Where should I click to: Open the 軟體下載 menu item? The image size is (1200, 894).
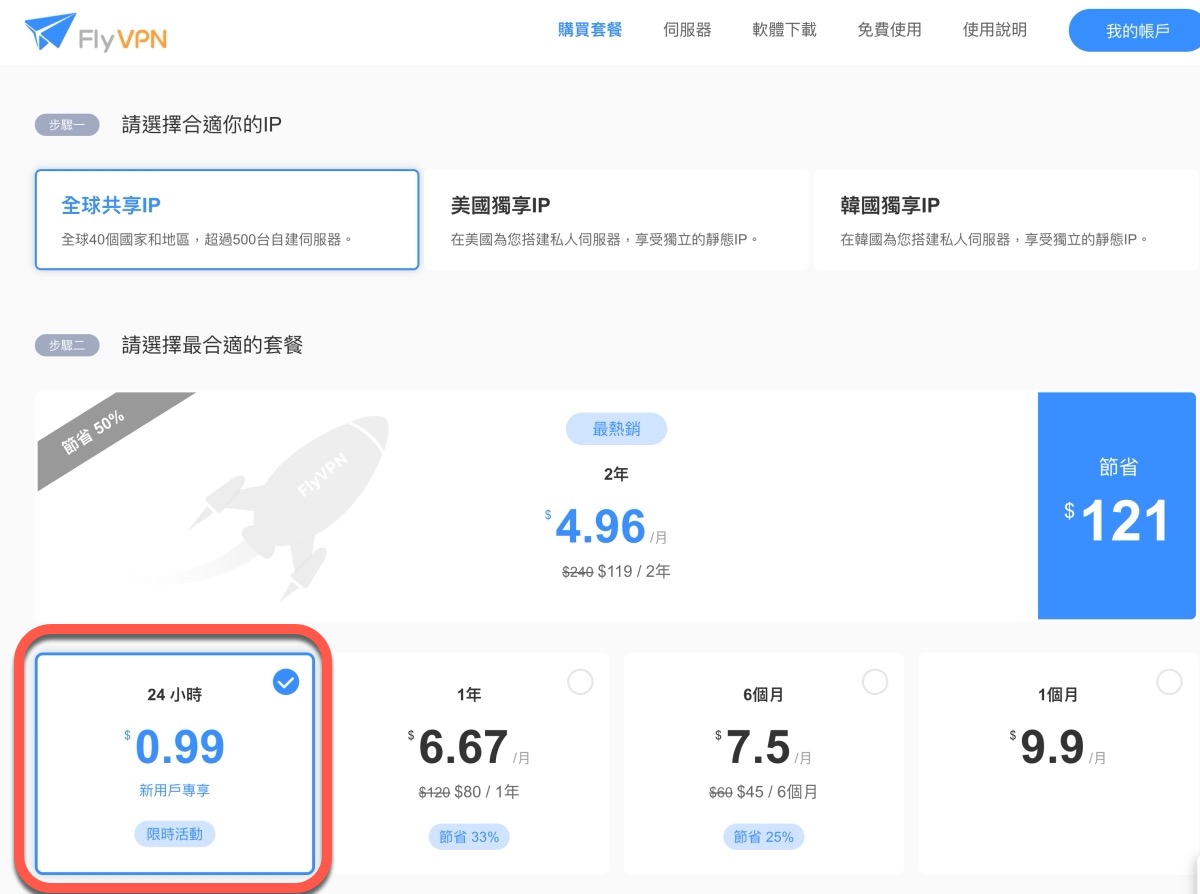coord(784,30)
